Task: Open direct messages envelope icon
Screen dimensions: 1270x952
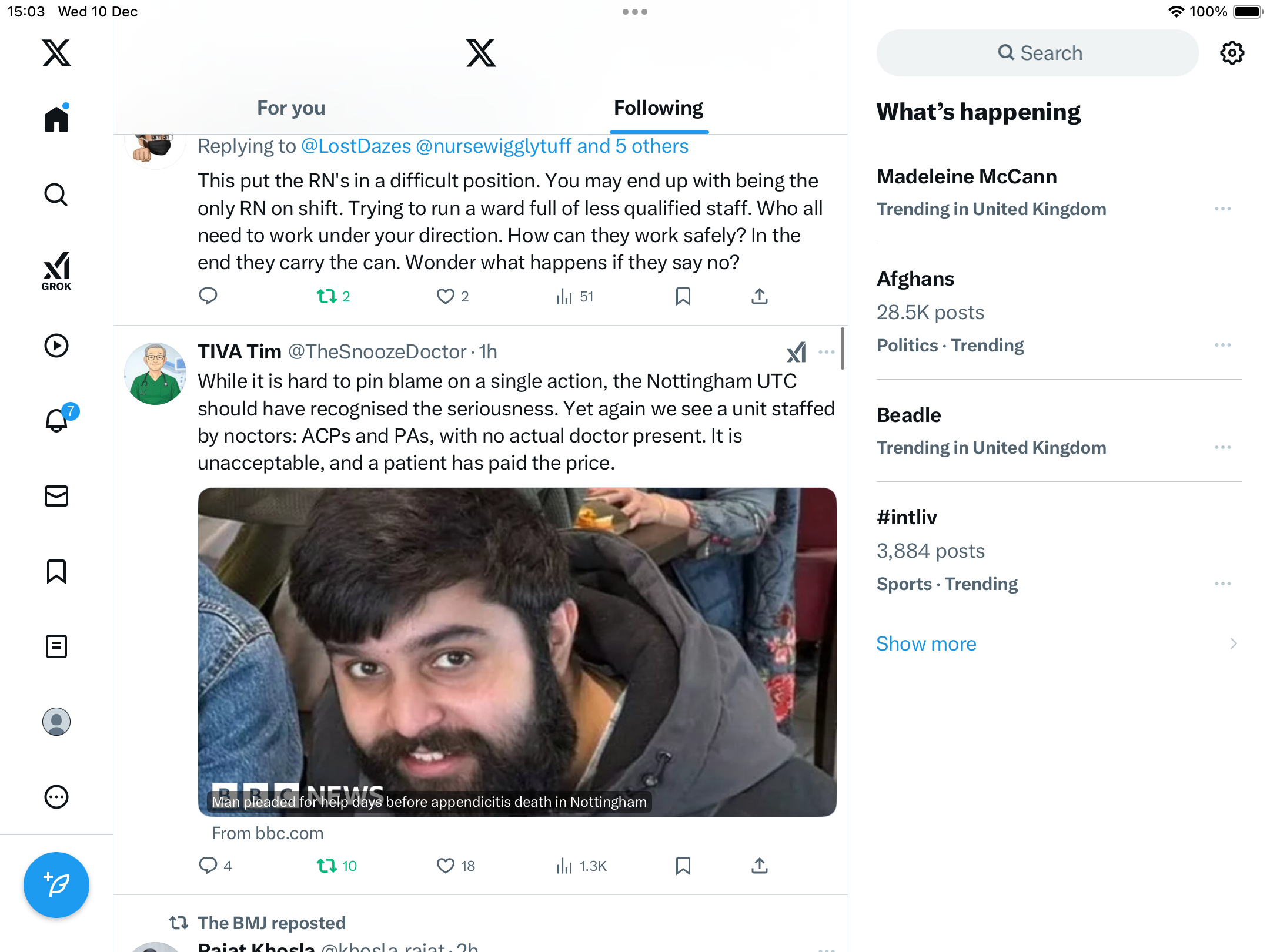Action: click(56, 496)
